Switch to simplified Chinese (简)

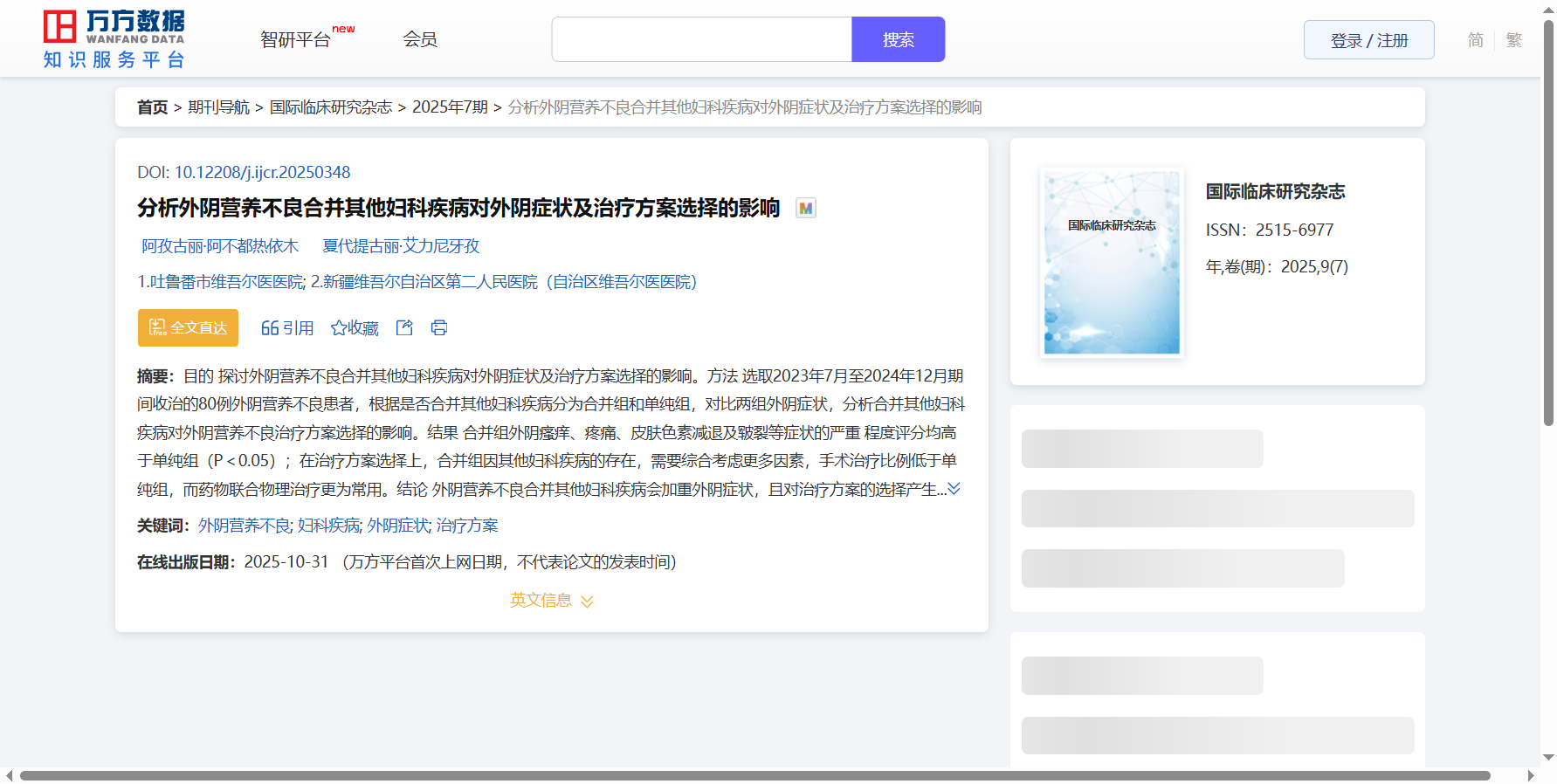[1475, 40]
